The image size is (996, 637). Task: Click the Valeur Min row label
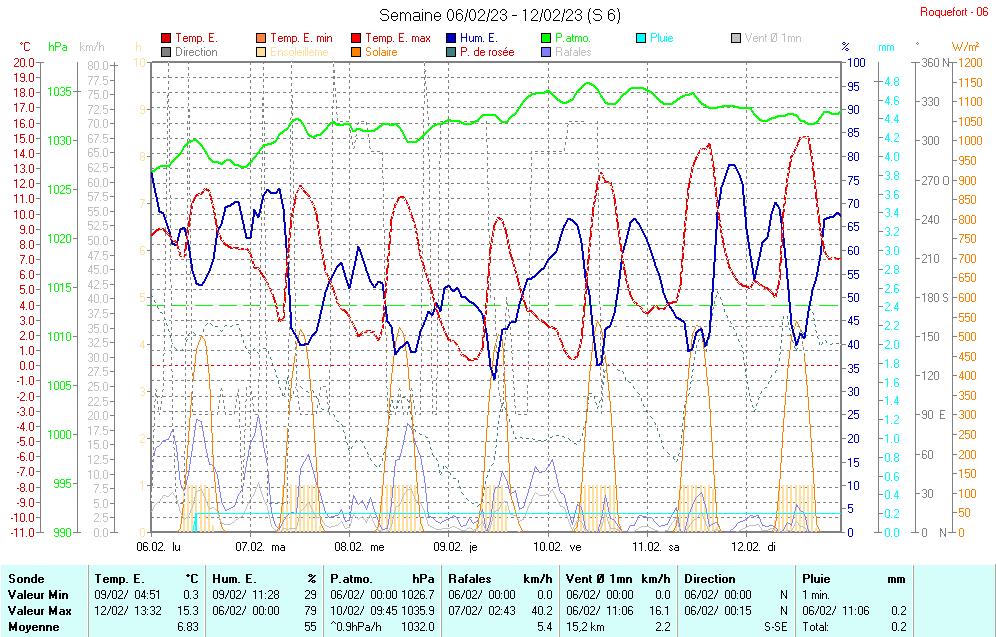tap(37, 594)
